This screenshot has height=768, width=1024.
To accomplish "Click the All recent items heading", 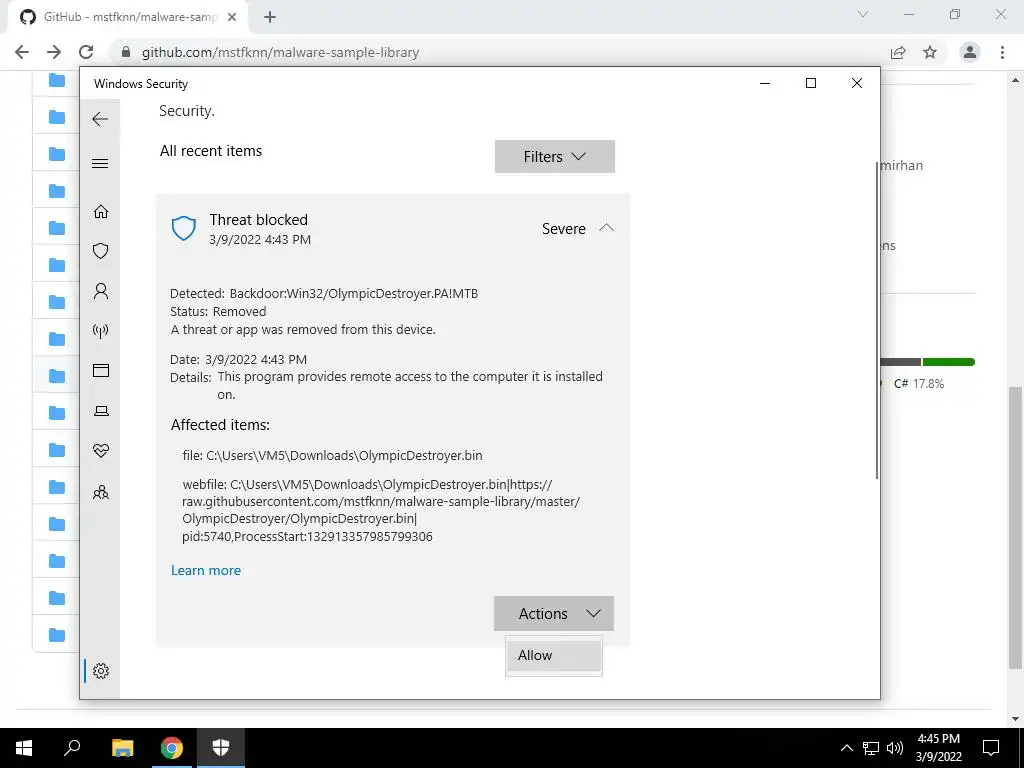I will (x=211, y=151).
